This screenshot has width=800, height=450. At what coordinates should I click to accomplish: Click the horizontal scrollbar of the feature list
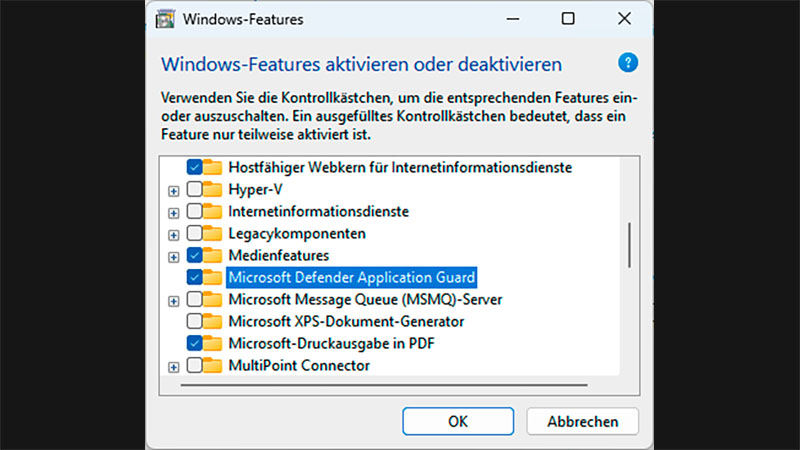point(384,385)
